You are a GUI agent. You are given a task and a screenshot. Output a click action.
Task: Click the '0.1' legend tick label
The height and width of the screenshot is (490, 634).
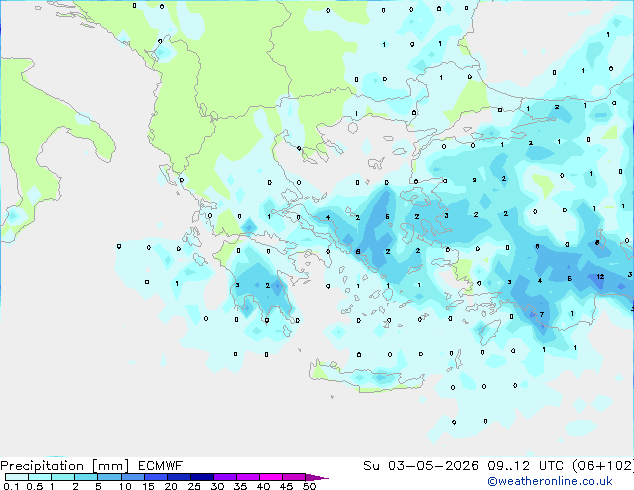[x=11, y=486]
